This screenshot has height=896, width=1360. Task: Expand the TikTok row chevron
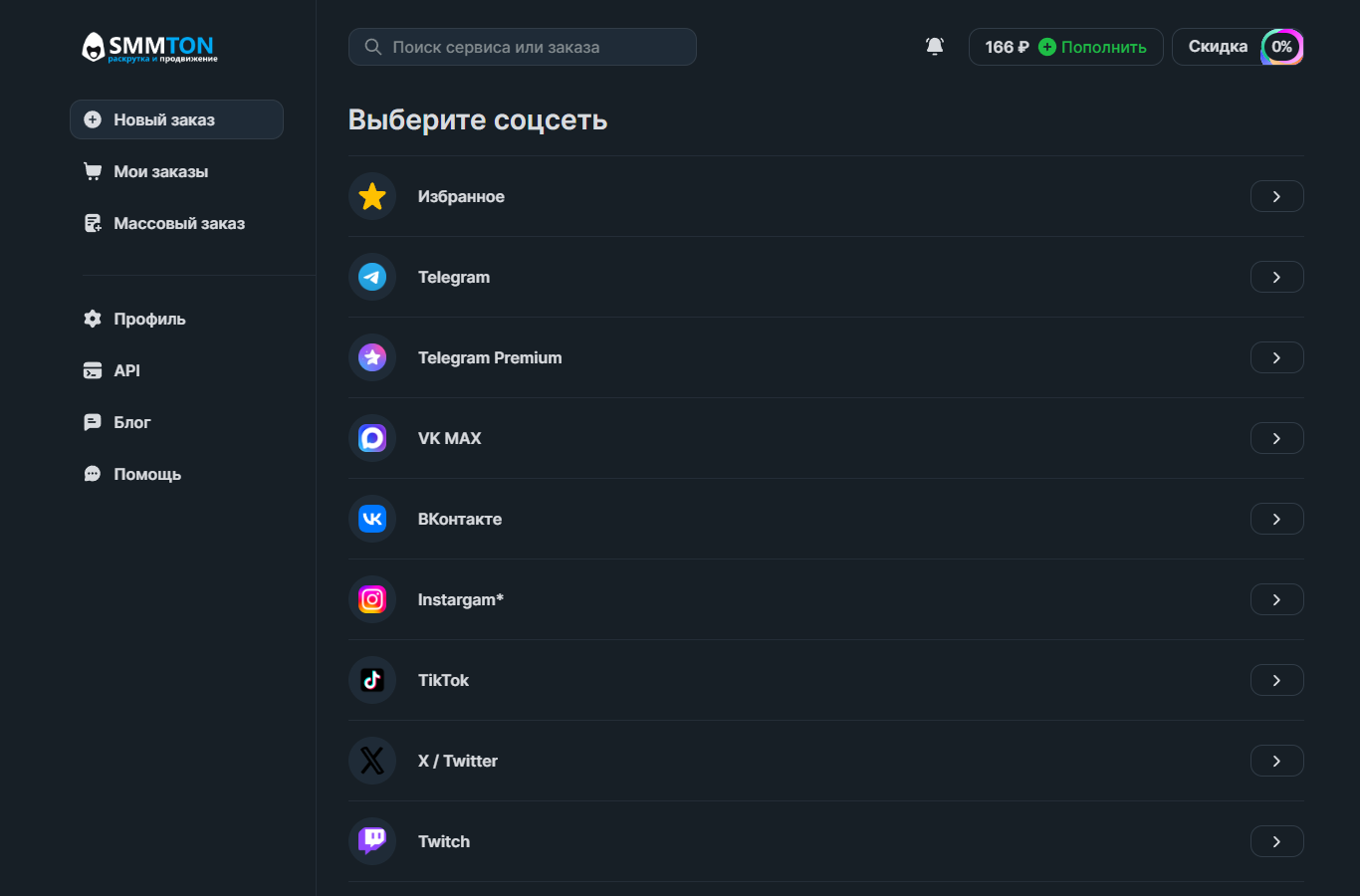tap(1276, 680)
